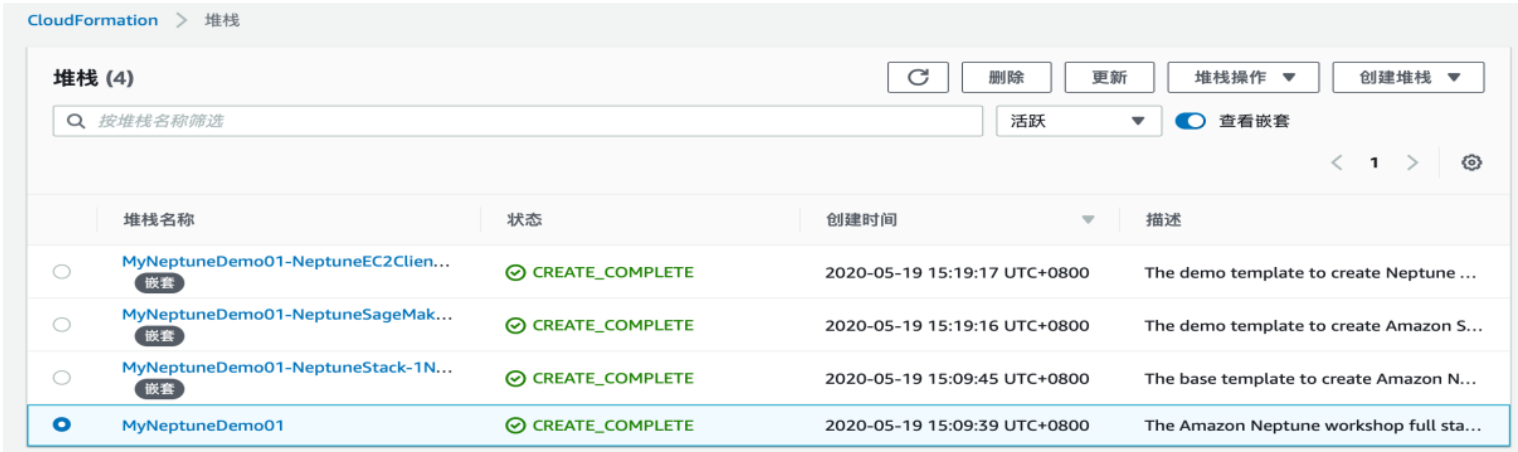This screenshot has height=452, width=1518.
Task: Open 堆栈操作 dropdown menu
Action: (1243, 77)
